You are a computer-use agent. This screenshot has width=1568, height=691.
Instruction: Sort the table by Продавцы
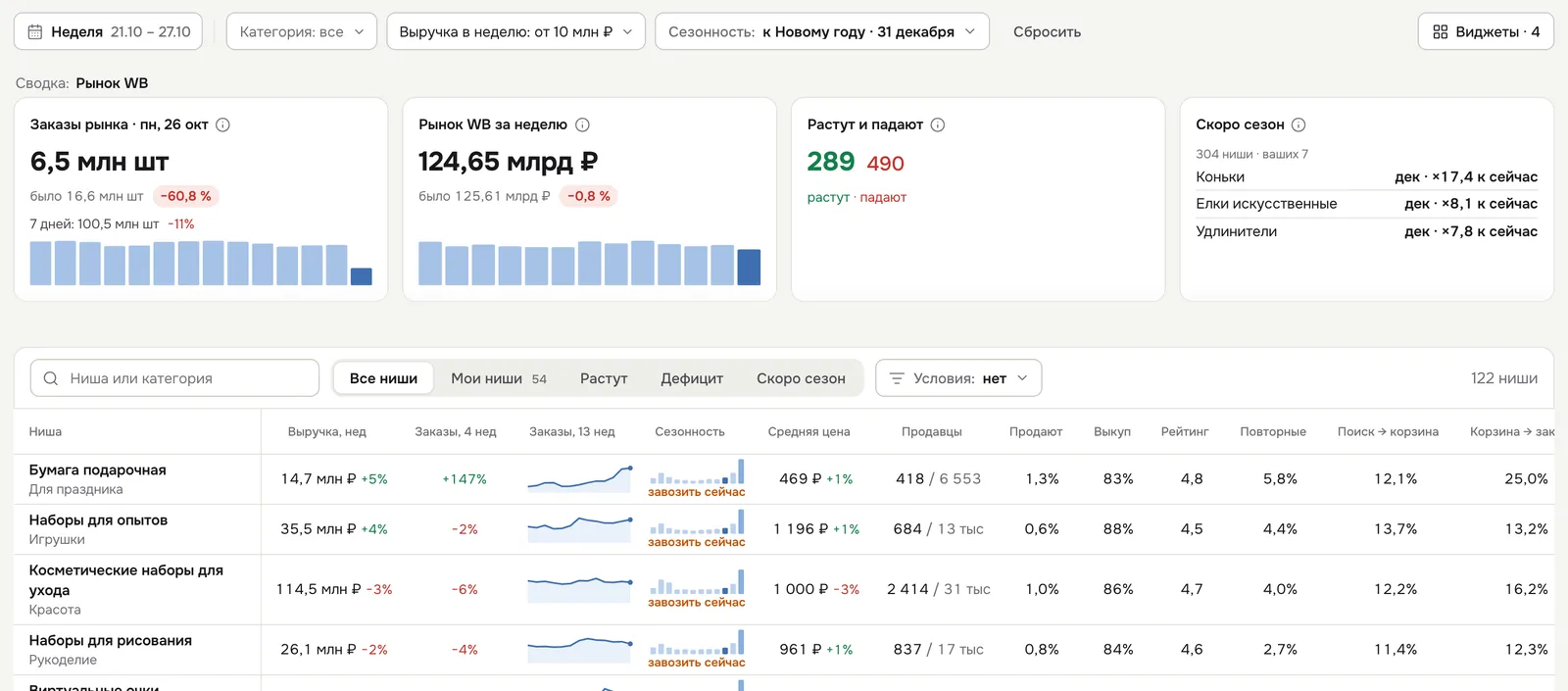click(932, 431)
